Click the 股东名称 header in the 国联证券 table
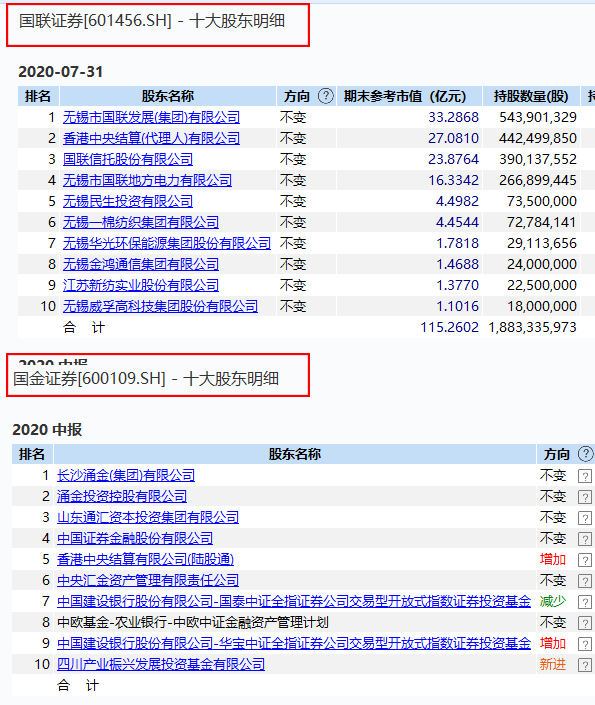The image size is (595, 705). tap(168, 96)
